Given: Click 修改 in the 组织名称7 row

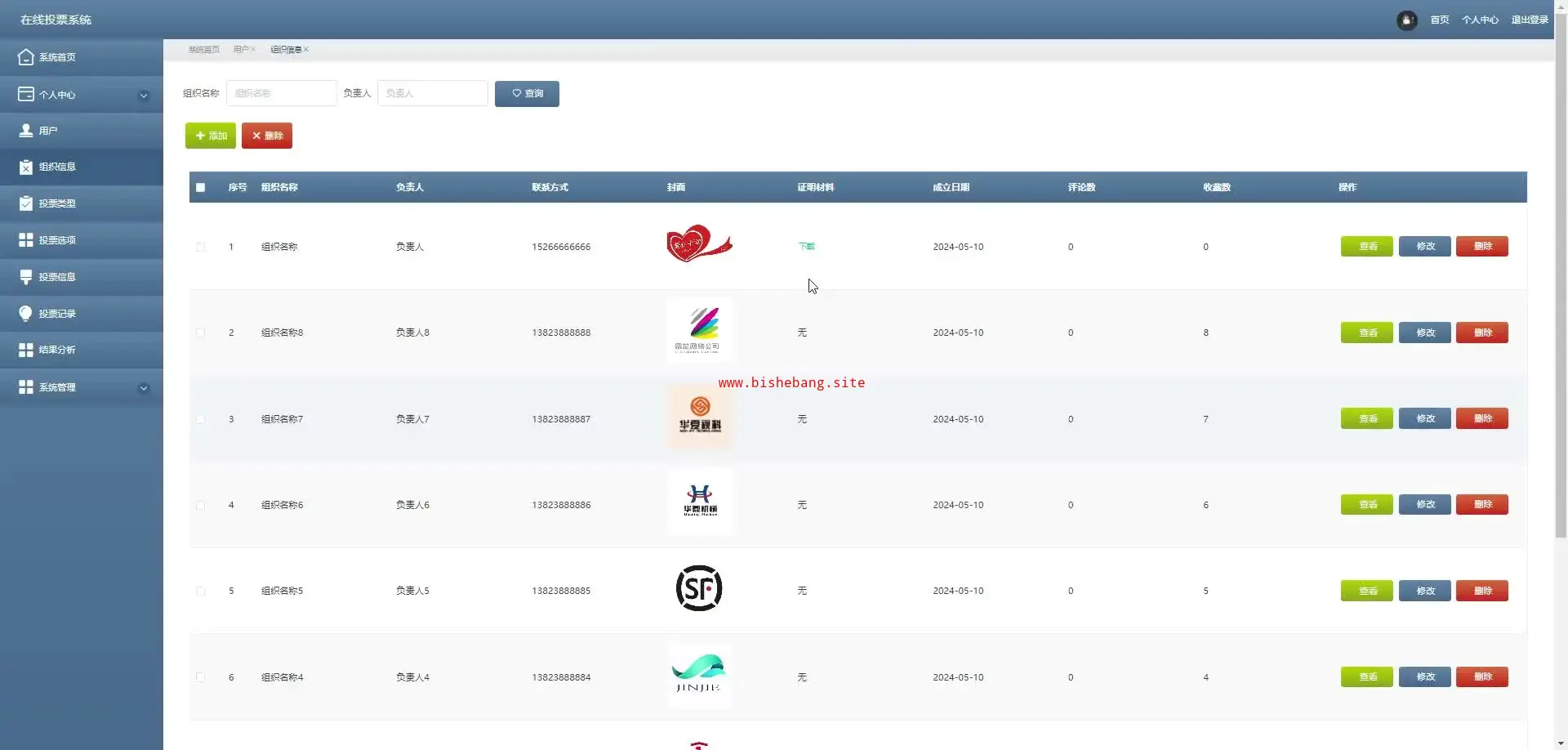Looking at the screenshot, I should [x=1425, y=419].
